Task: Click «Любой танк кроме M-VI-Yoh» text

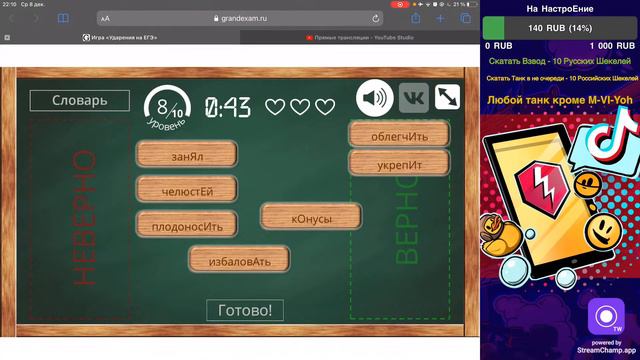Action: 560,100
